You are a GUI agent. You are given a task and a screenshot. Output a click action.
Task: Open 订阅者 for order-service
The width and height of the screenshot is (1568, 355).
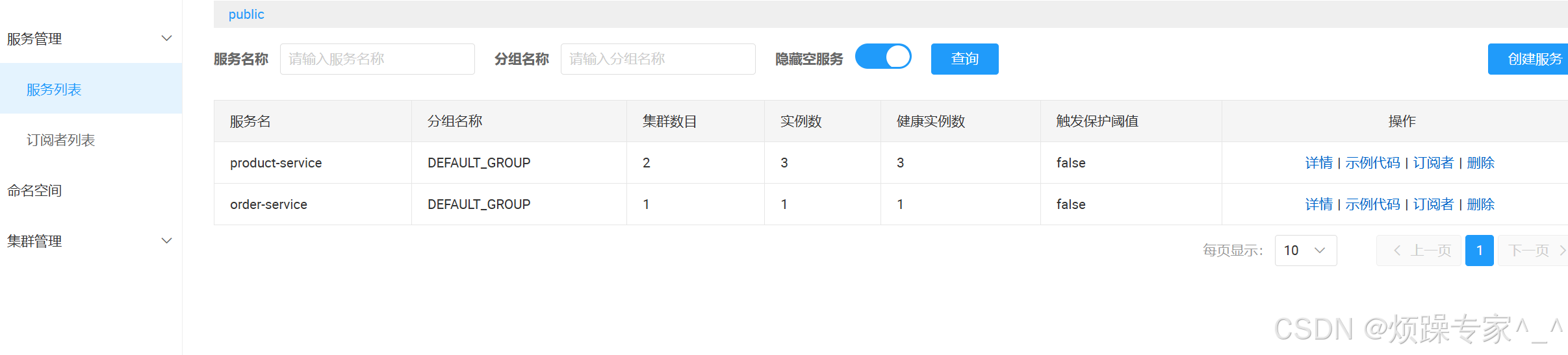click(x=1433, y=204)
